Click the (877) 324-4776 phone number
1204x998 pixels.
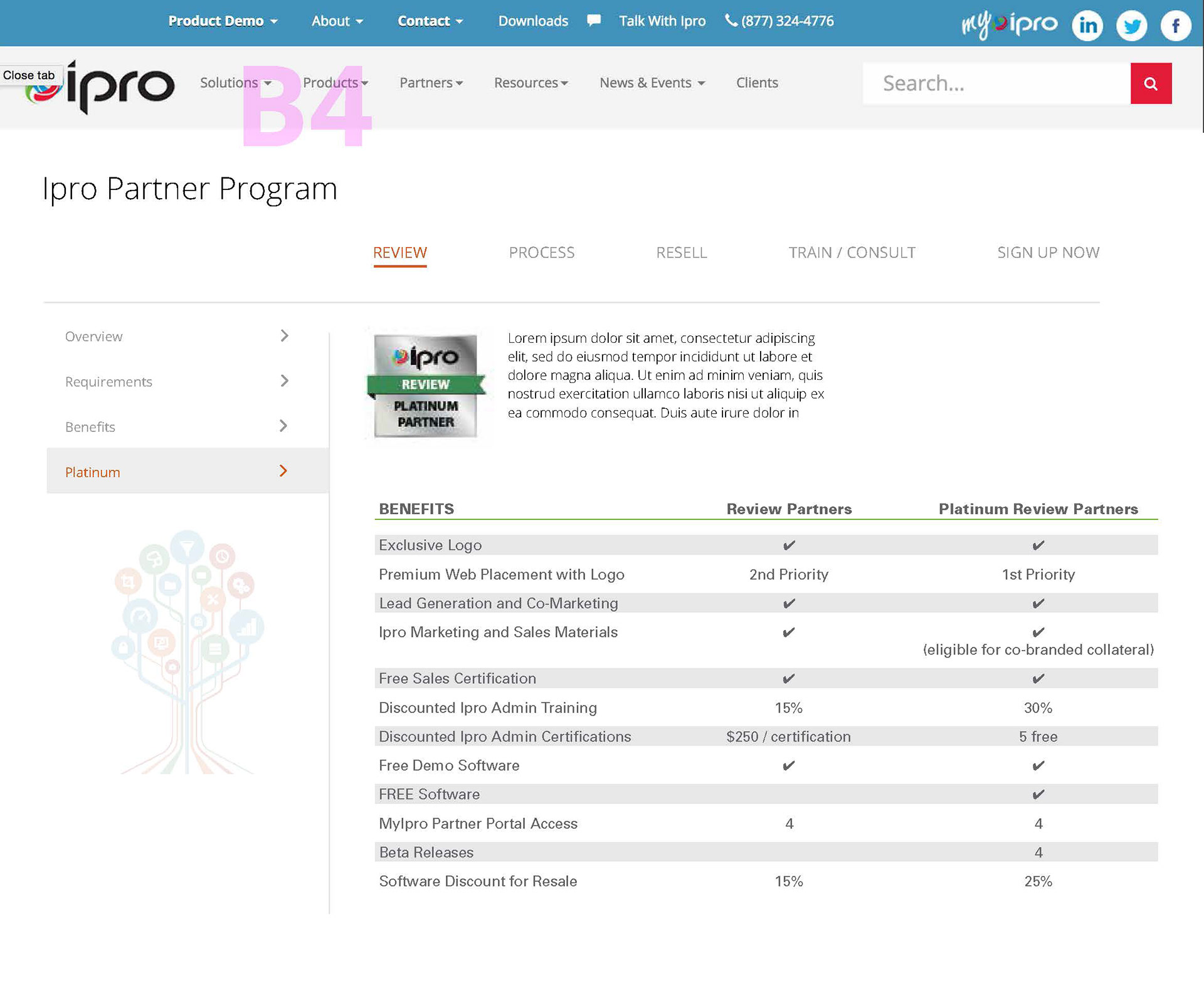[788, 21]
